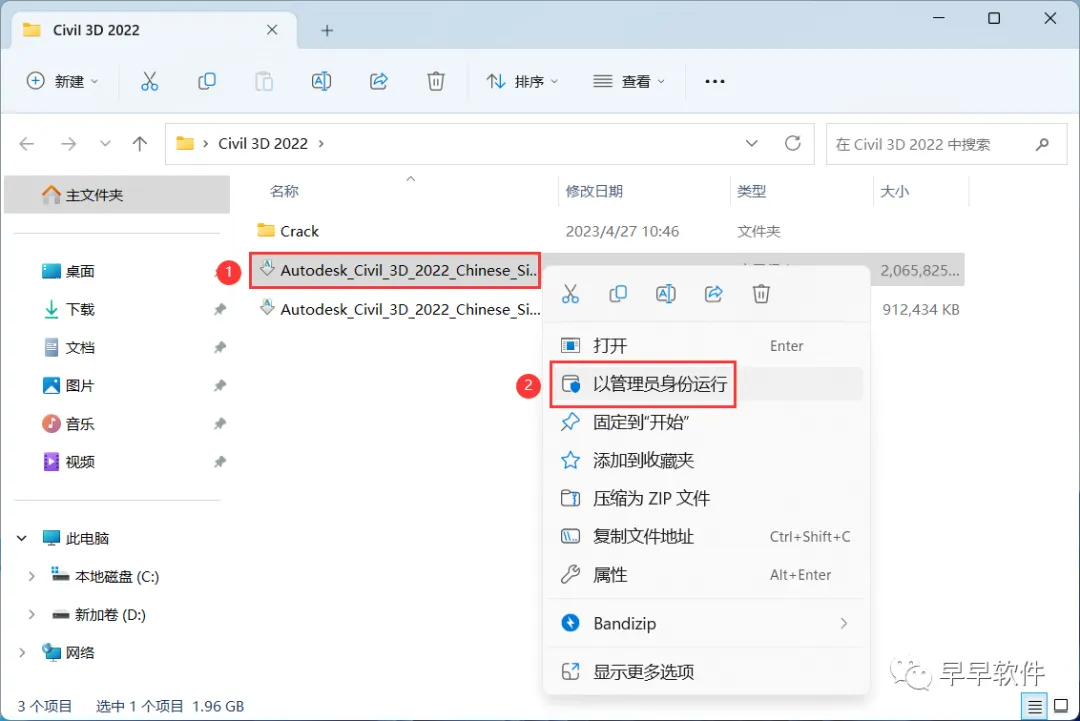
Task: Unpin 文档 using its pin icon
Action: (x=220, y=348)
